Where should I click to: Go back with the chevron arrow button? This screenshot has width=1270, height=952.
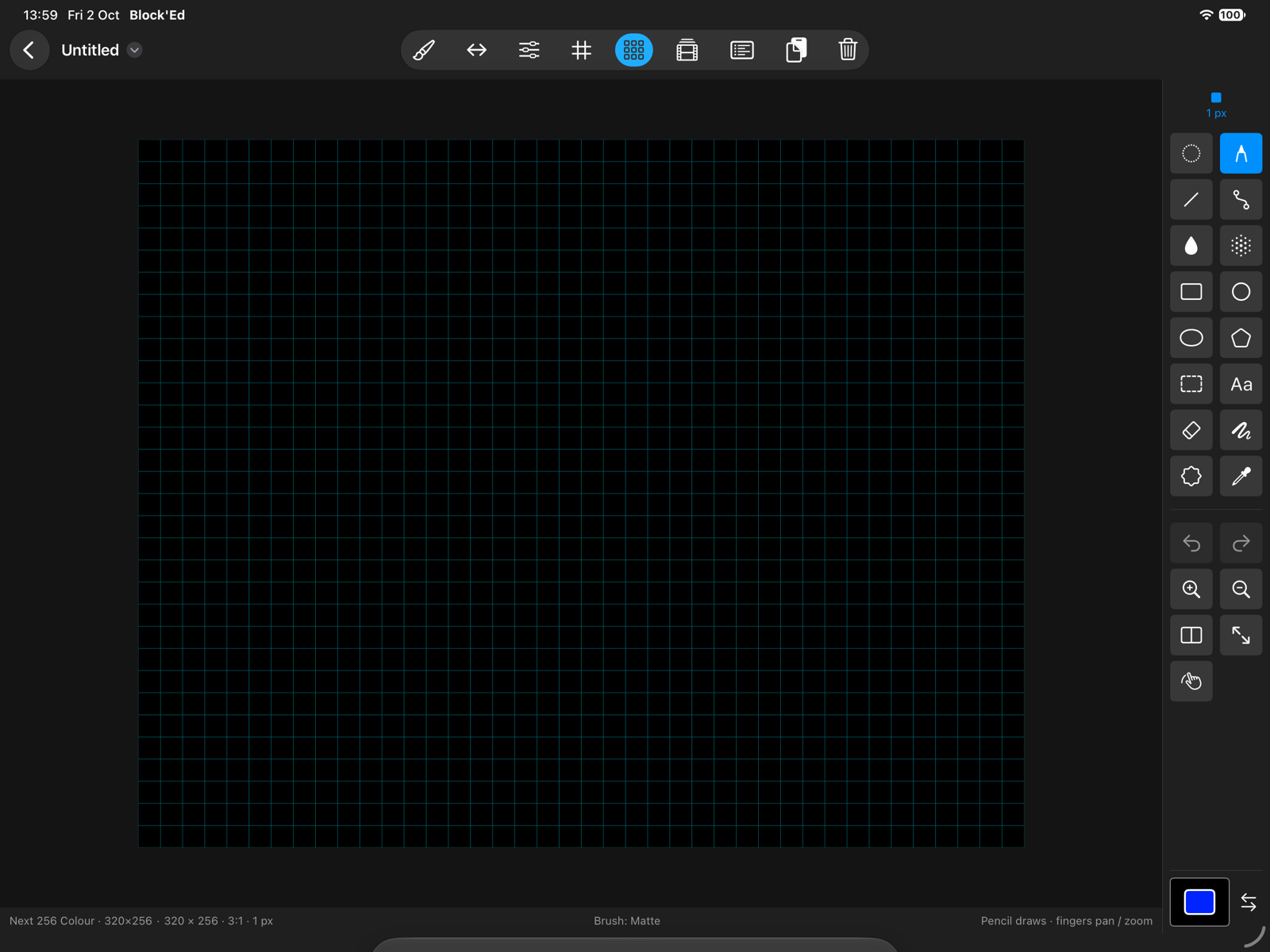tap(29, 50)
